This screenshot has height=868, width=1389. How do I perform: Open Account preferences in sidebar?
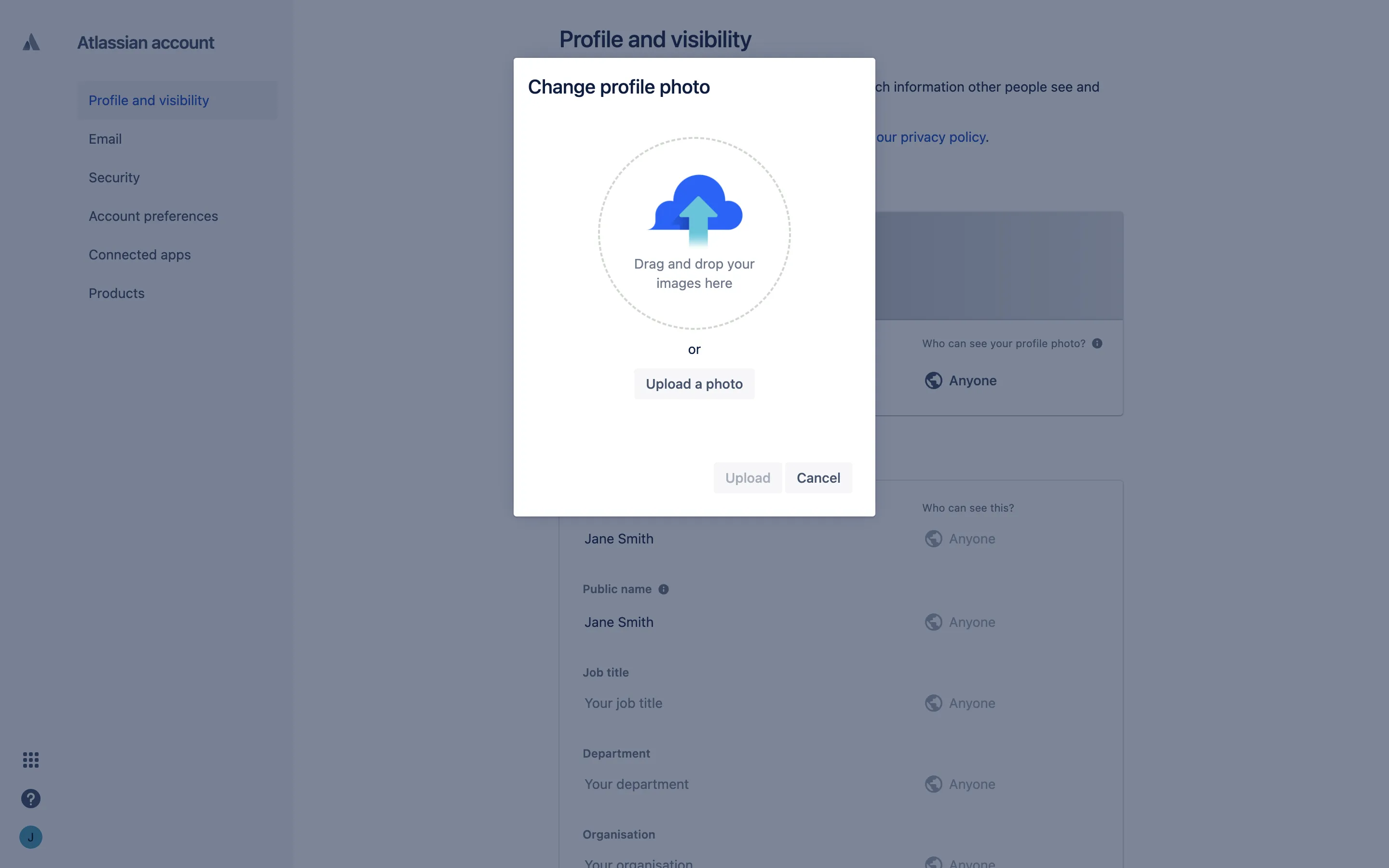153,216
